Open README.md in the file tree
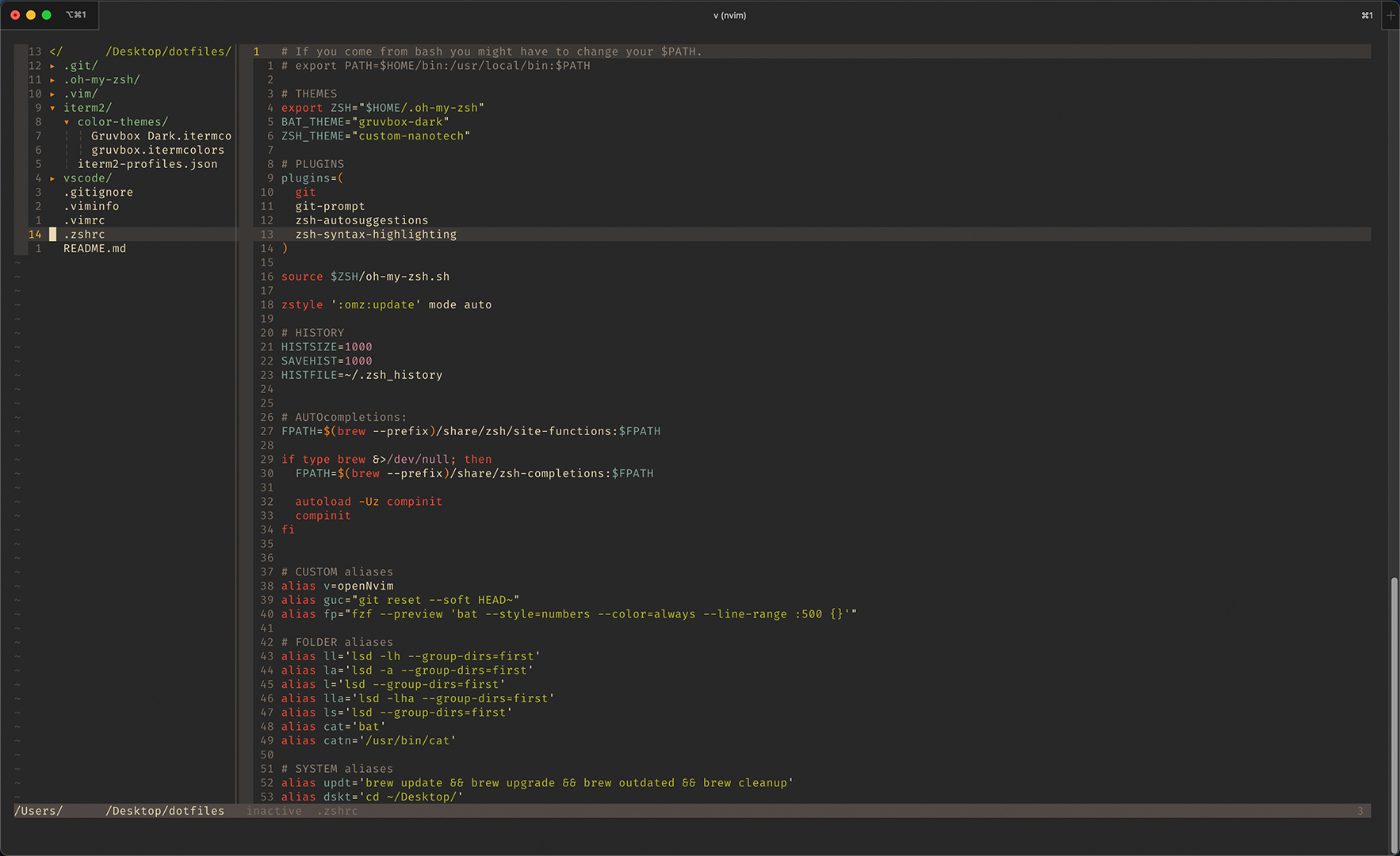The width and height of the screenshot is (1400, 856). [x=94, y=249]
